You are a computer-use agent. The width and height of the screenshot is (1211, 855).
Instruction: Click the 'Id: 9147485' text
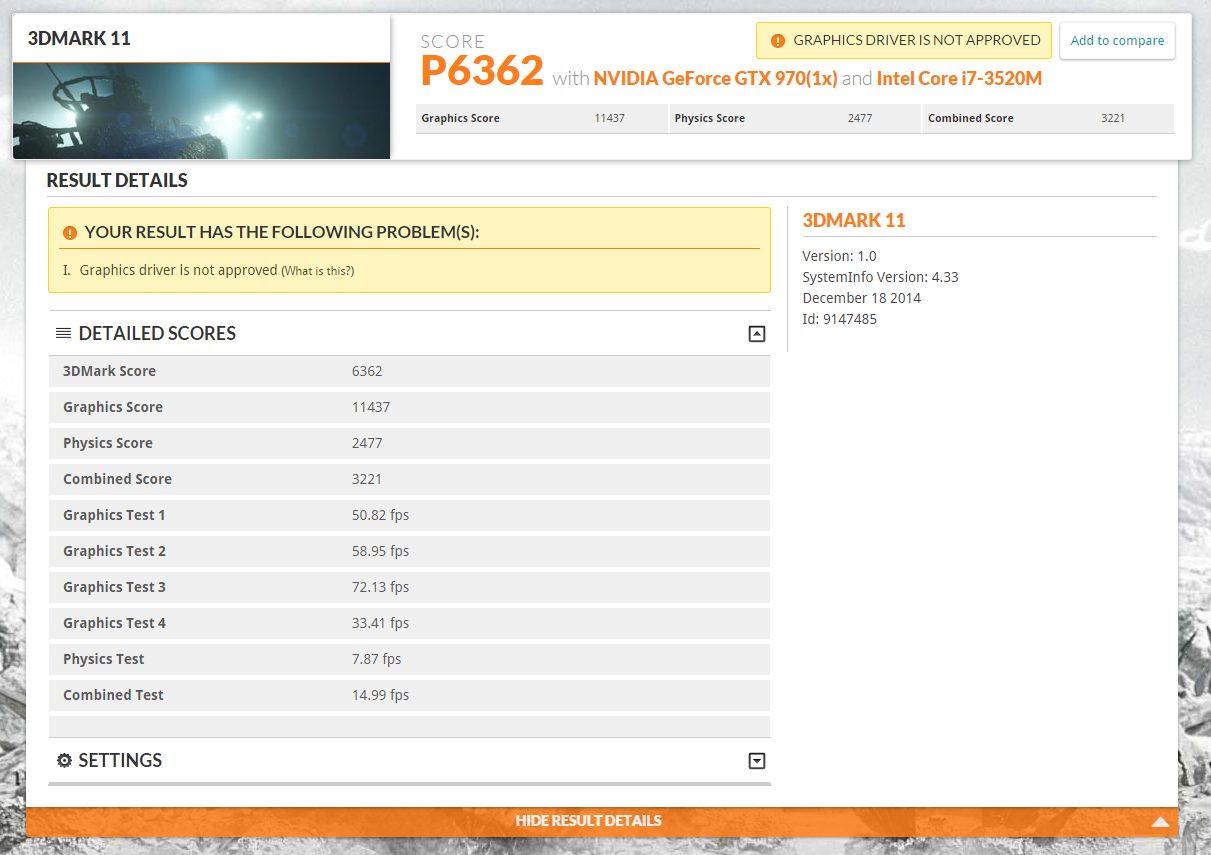tap(839, 319)
